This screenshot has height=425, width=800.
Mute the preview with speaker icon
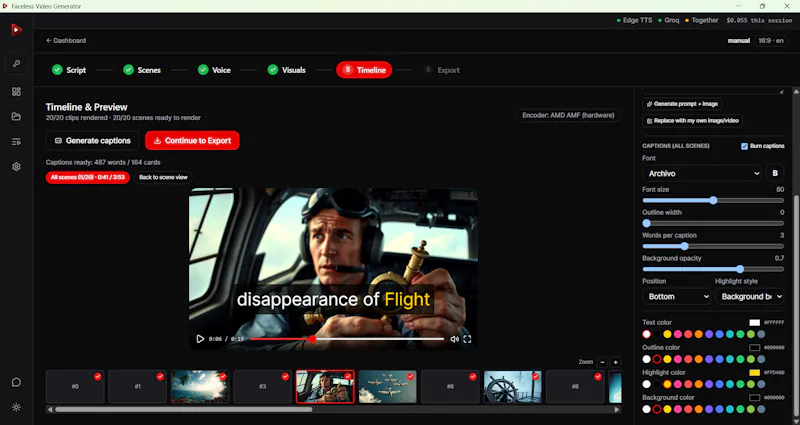point(454,339)
